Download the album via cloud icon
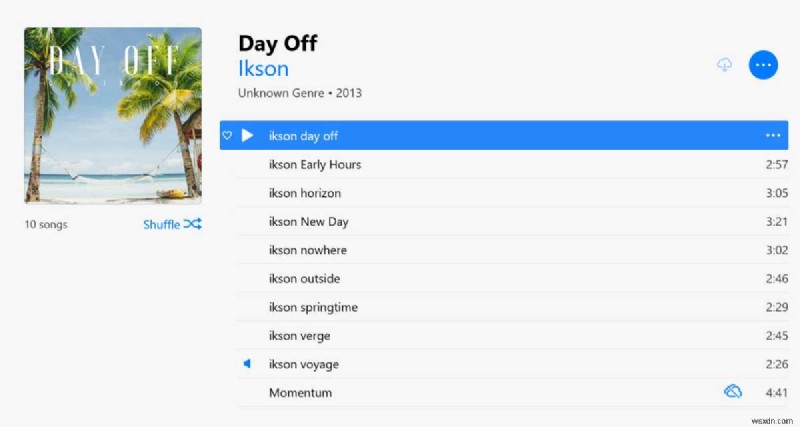 725,65
